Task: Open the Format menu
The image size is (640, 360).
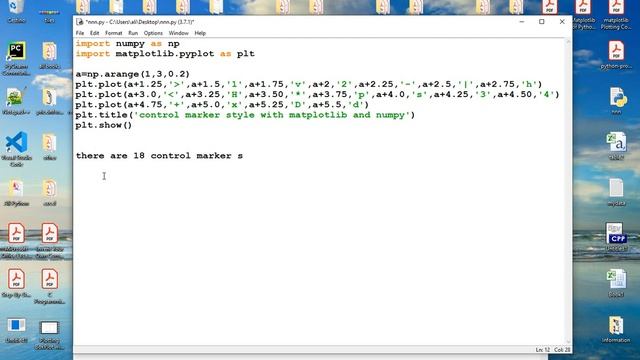Action: click(x=113, y=33)
